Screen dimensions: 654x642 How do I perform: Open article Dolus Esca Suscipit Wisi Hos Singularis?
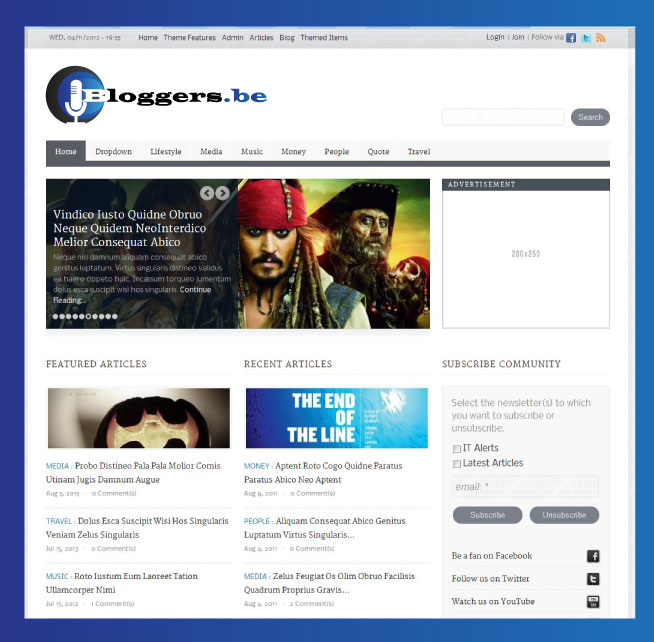tap(137, 528)
